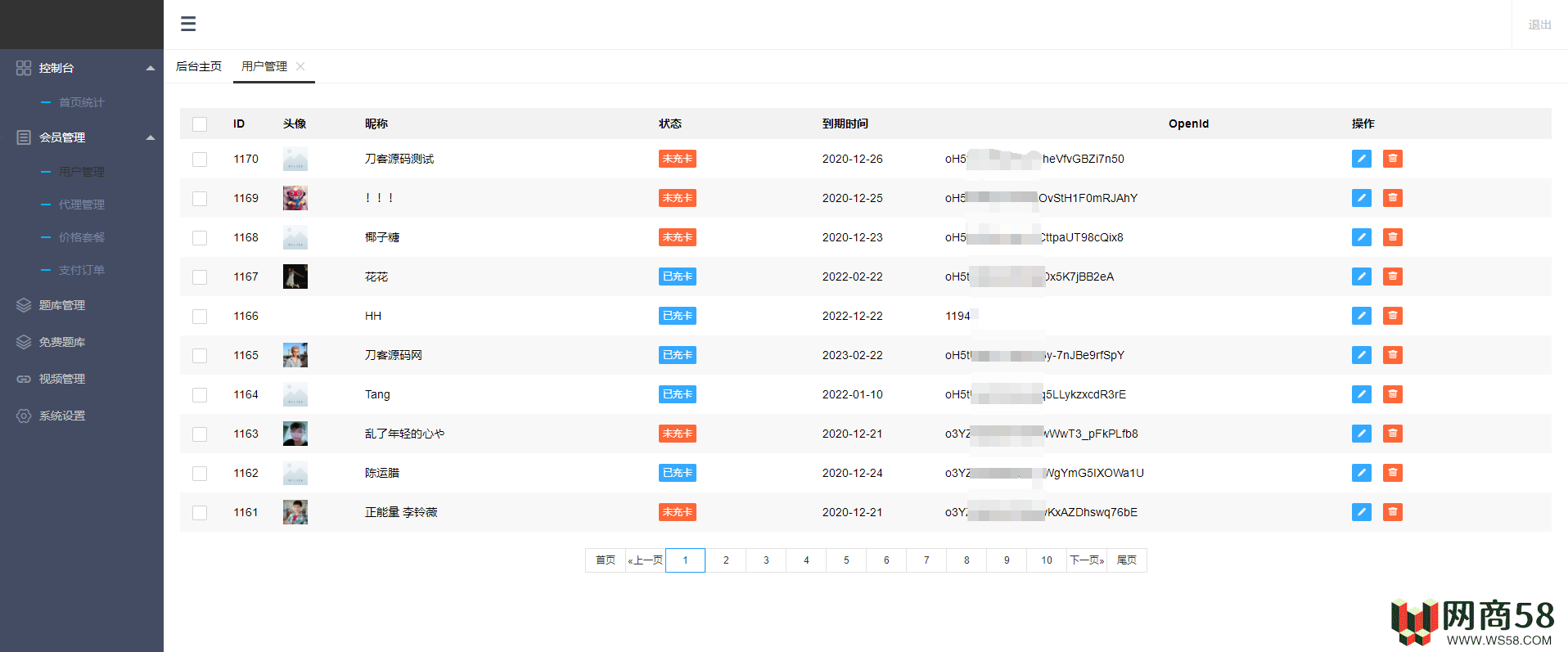
Task: Delete user 1164 Tang with the trash icon
Action: pos(1393,394)
